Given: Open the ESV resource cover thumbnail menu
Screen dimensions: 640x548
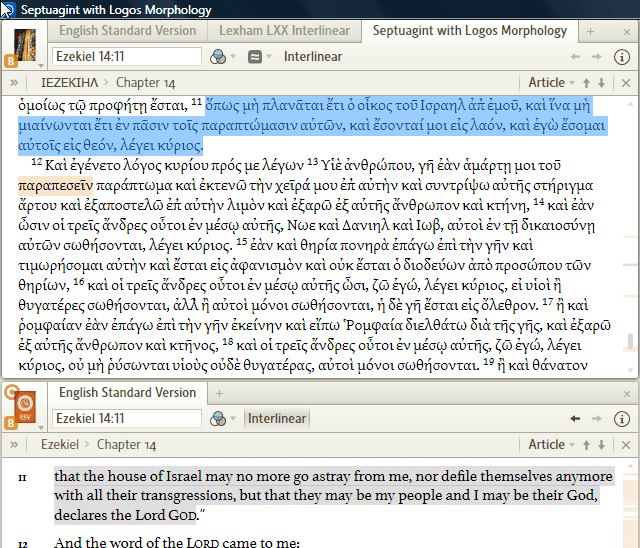Looking at the screenshot, I should point(25,407).
